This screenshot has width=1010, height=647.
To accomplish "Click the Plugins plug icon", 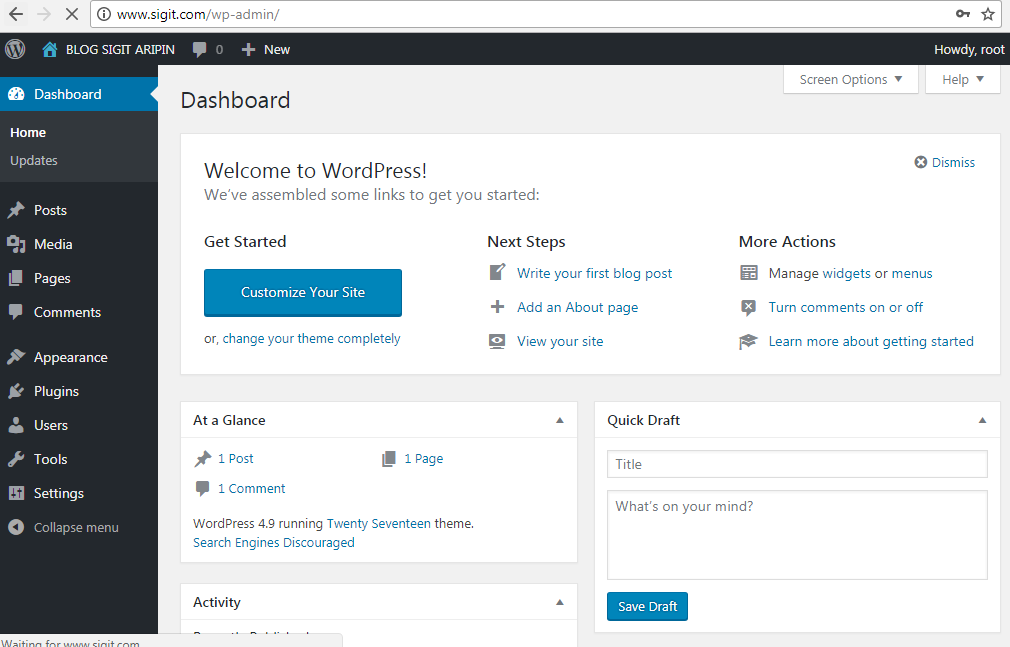I will (x=16, y=391).
